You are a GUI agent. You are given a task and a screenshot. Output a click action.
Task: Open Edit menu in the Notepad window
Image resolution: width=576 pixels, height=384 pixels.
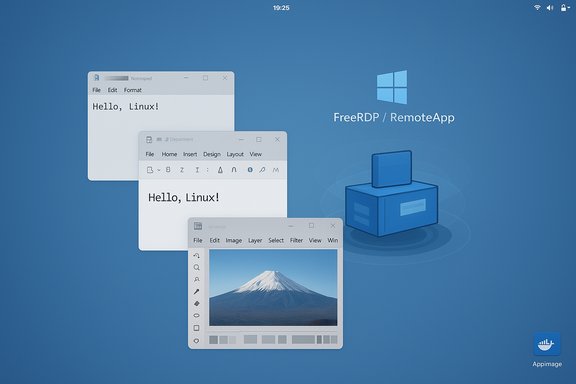point(112,90)
